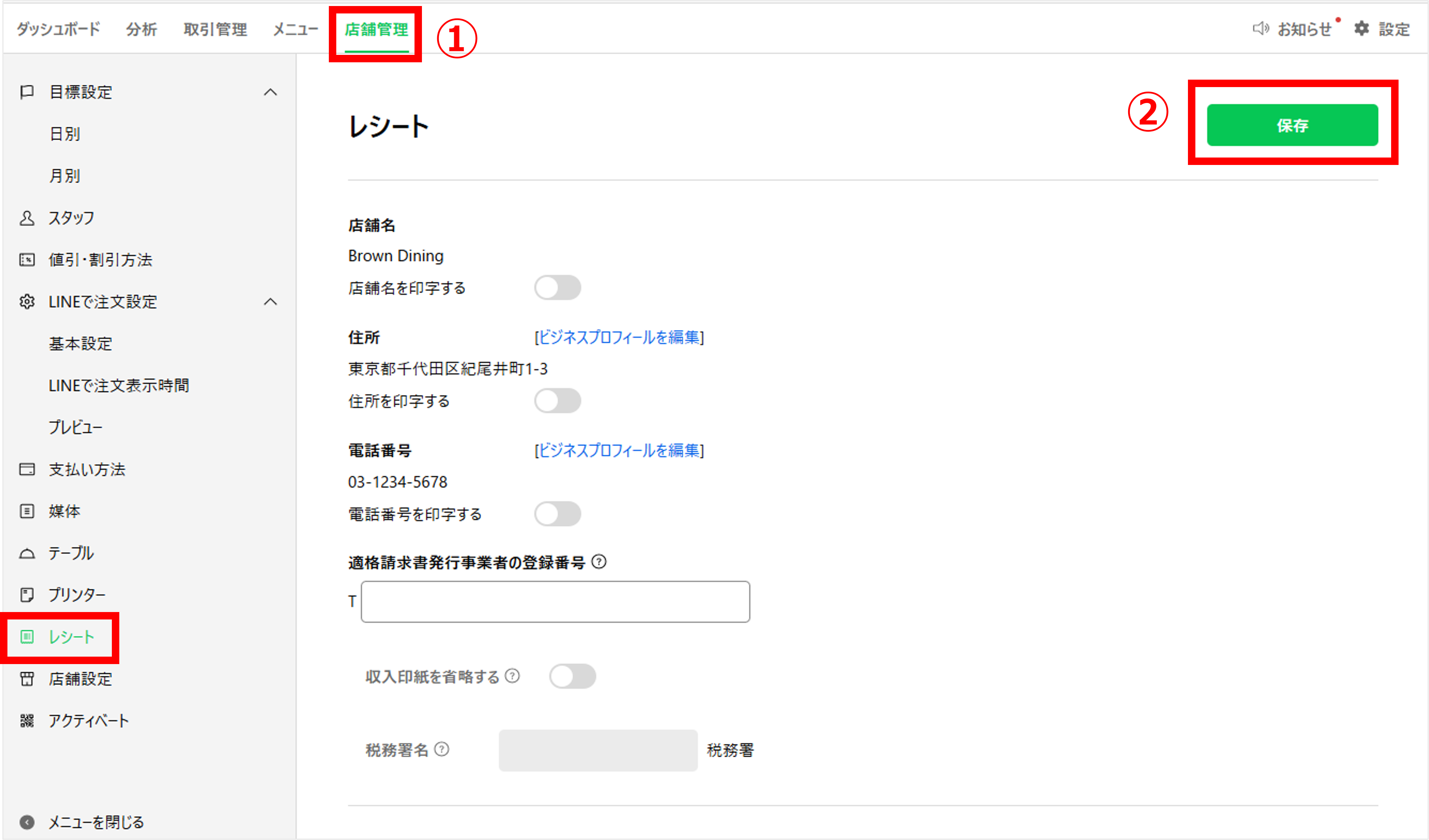Click the table icon beside テーブル
The width and height of the screenshot is (1429, 840).
coord(27,554)
